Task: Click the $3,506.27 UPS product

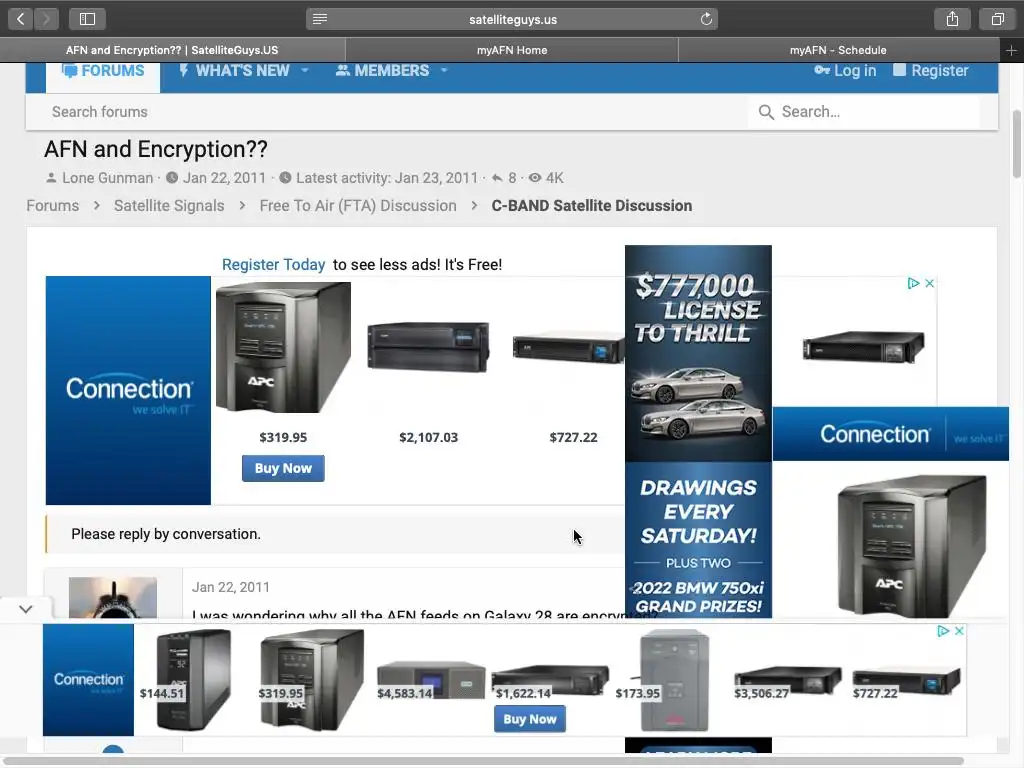Action: 787,682
